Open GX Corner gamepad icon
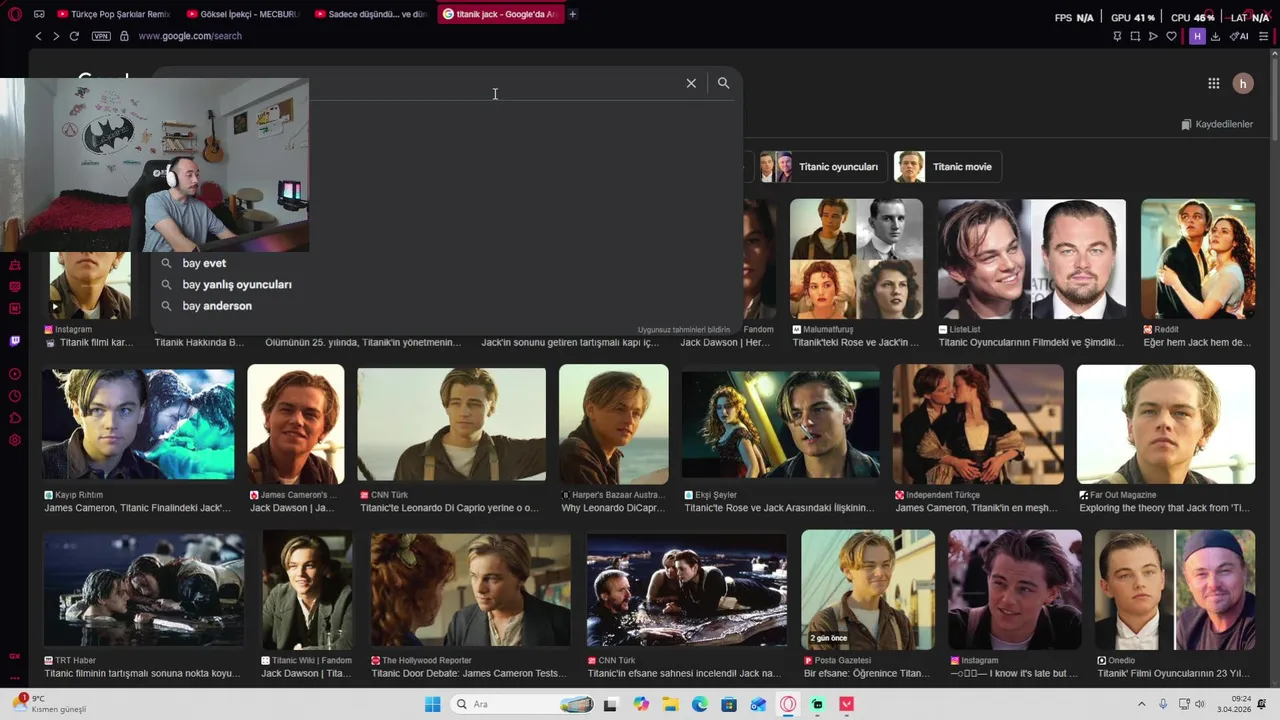The height and width of the screenshot is (720, 1280). pos(39,14)
